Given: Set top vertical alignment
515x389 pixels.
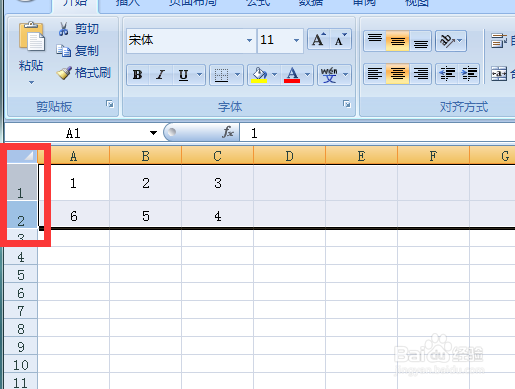Looking at the screenshot, I should pyautogui.click(x=375, y=41).
